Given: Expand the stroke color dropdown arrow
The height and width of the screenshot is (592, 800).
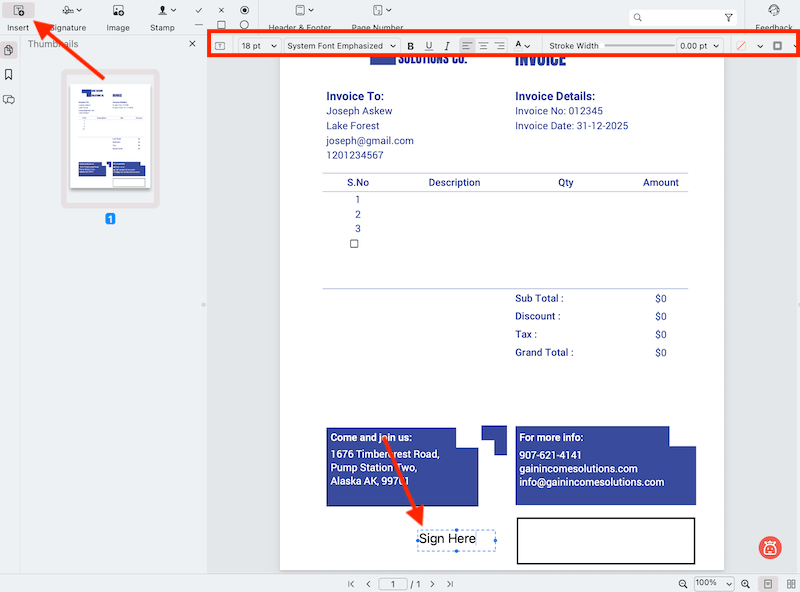Looking at the screenshot, I should click(x=760, y=46).
